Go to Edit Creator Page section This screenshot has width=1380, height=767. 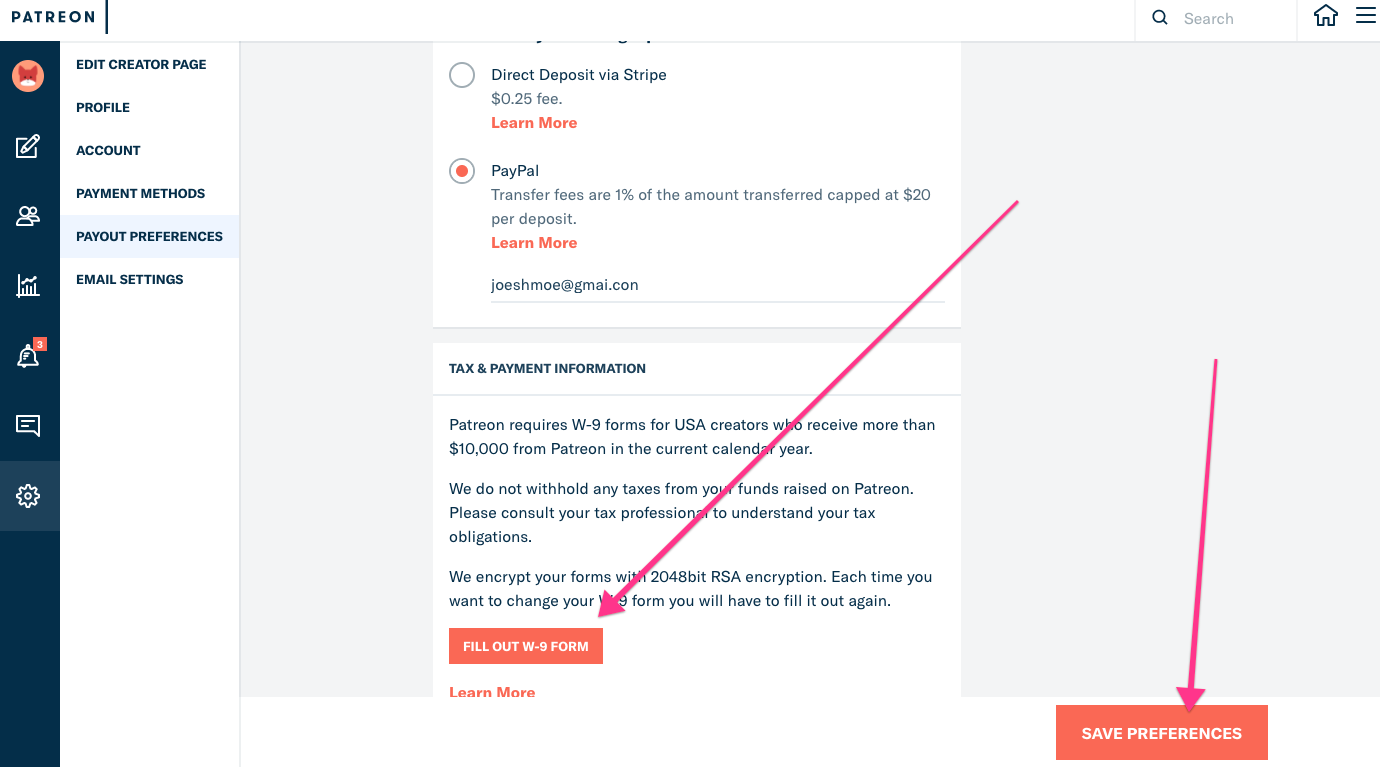coord(141,64)
